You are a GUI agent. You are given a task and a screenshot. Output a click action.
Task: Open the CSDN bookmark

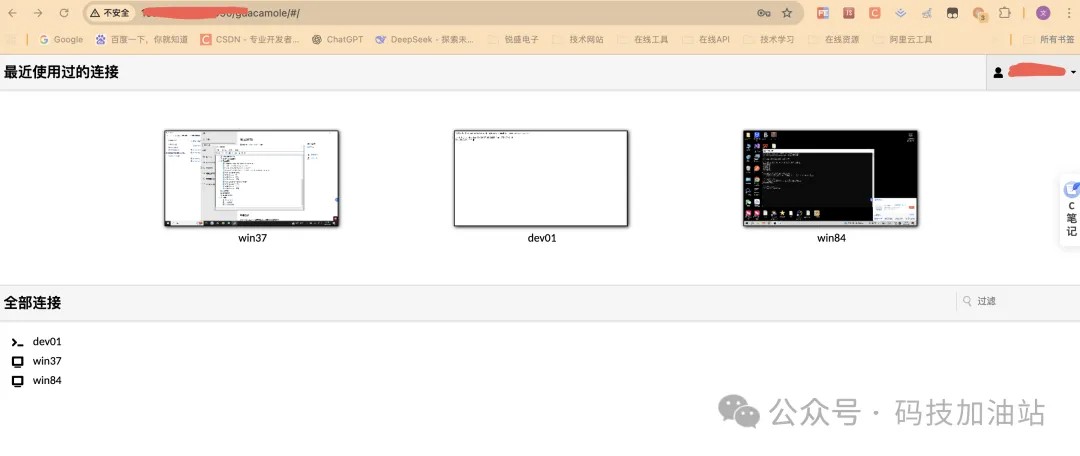point(250,39)
